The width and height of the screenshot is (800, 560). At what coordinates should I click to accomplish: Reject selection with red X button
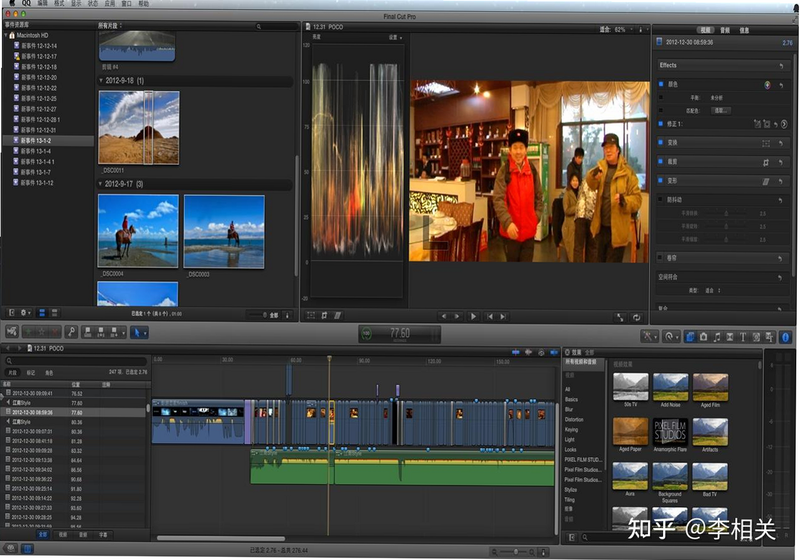point(55,332)
